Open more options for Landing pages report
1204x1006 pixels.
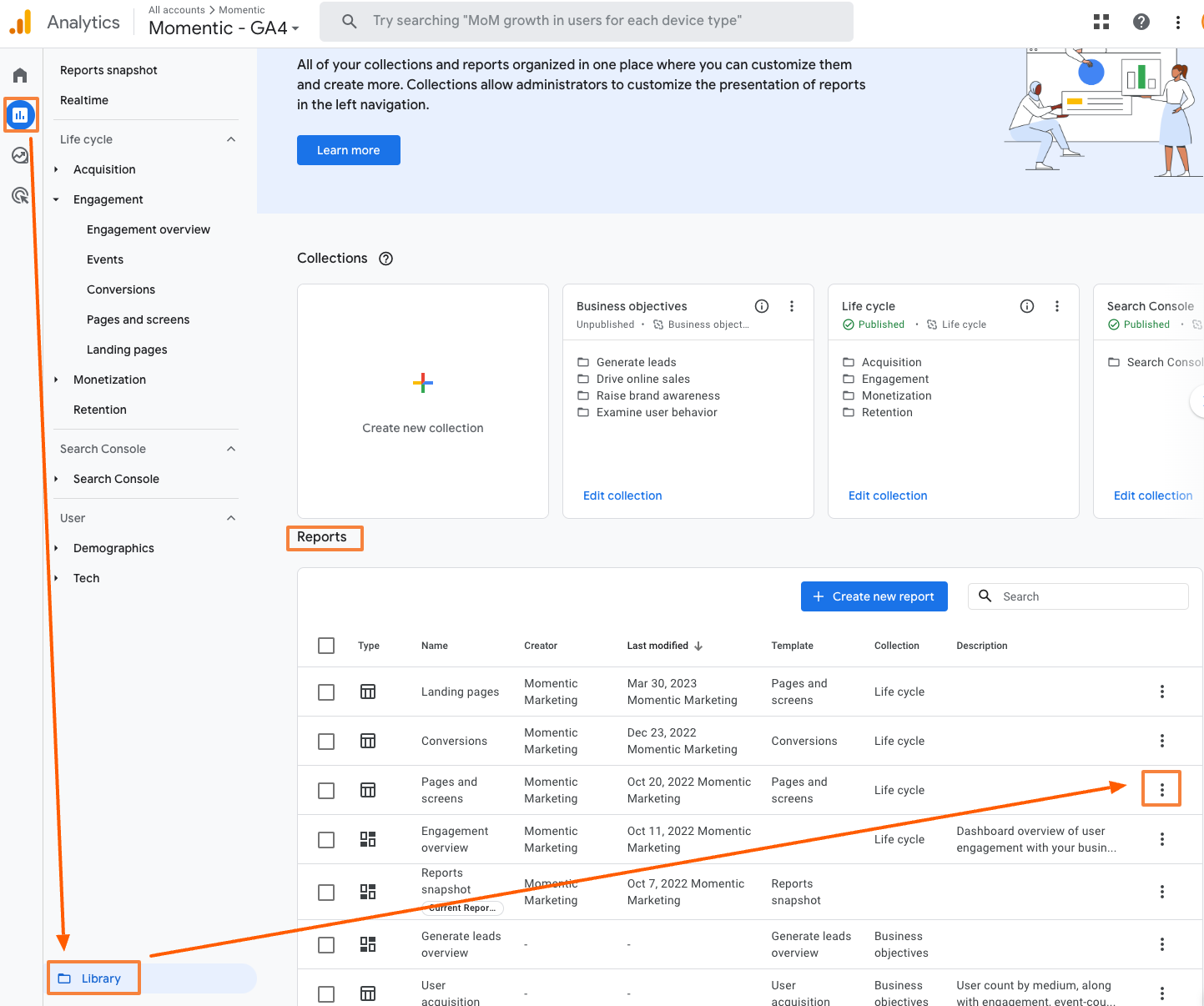pyautogui.click(x=1162, y=692)
